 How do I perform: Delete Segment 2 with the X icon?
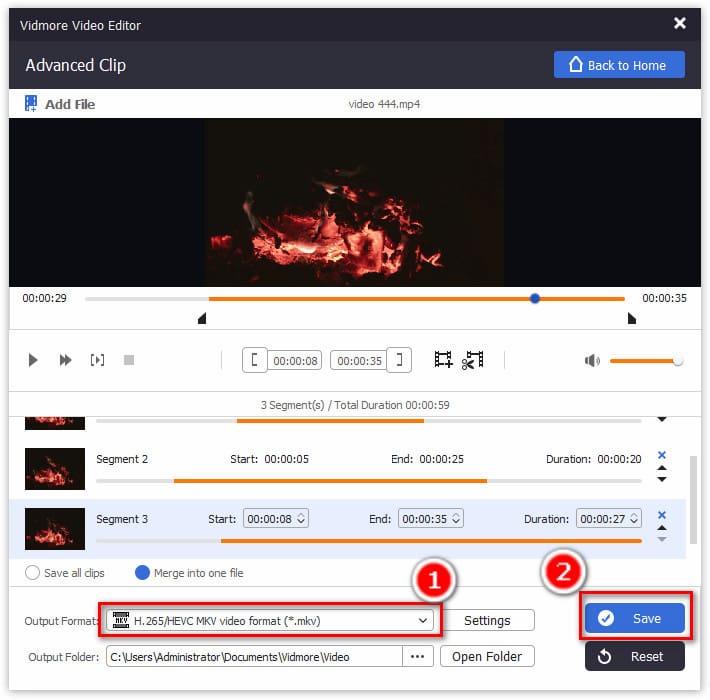pos(661,455)
